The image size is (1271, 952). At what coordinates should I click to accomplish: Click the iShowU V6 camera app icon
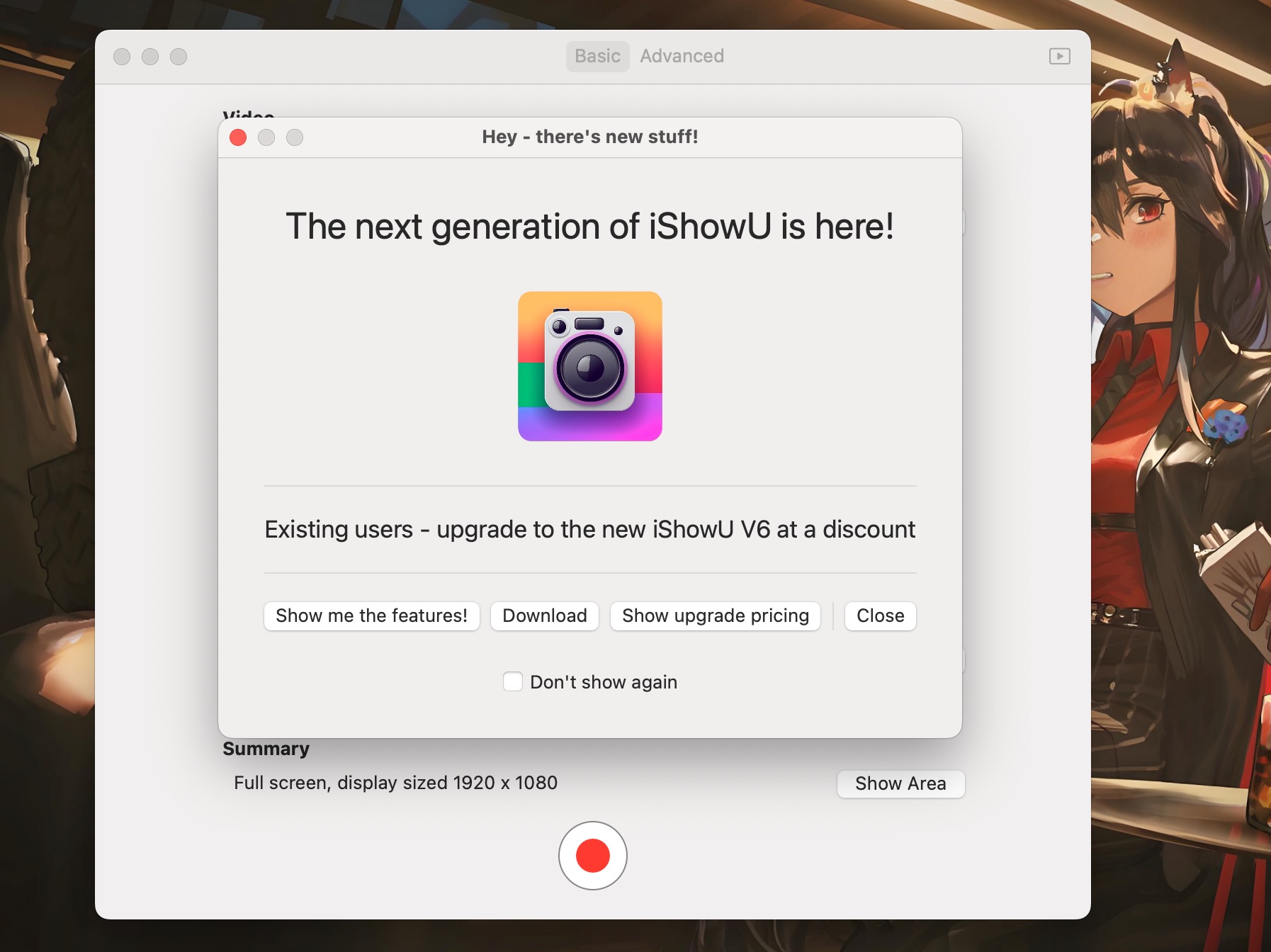(x=590, y=366)
